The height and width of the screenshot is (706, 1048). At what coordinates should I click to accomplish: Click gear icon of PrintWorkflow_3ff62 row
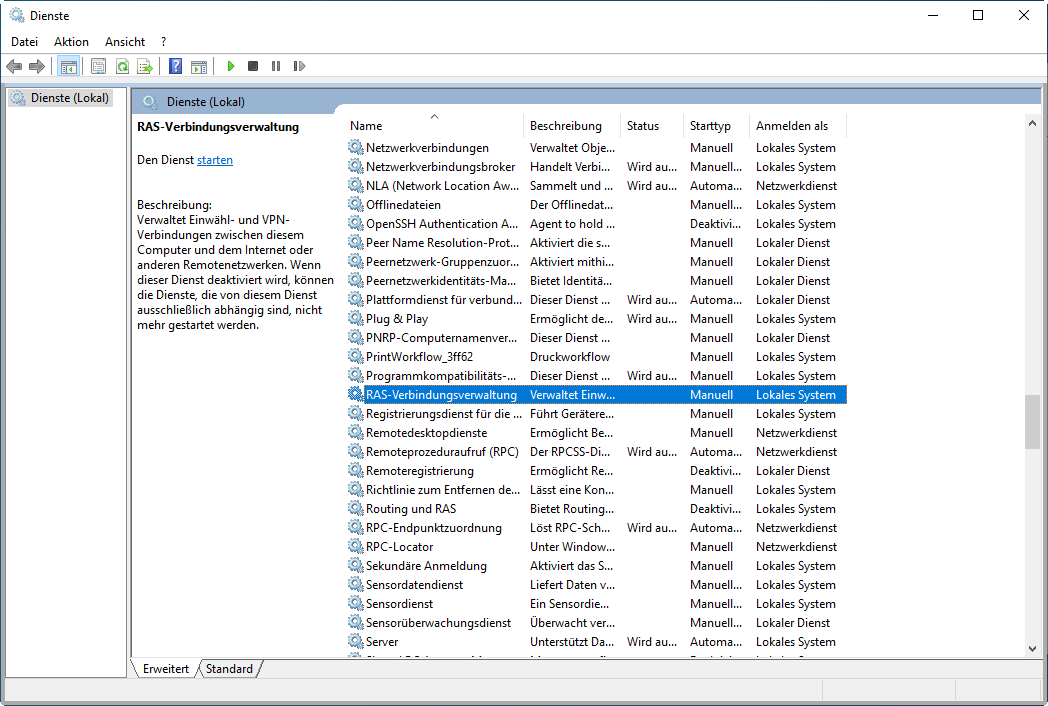356,356
